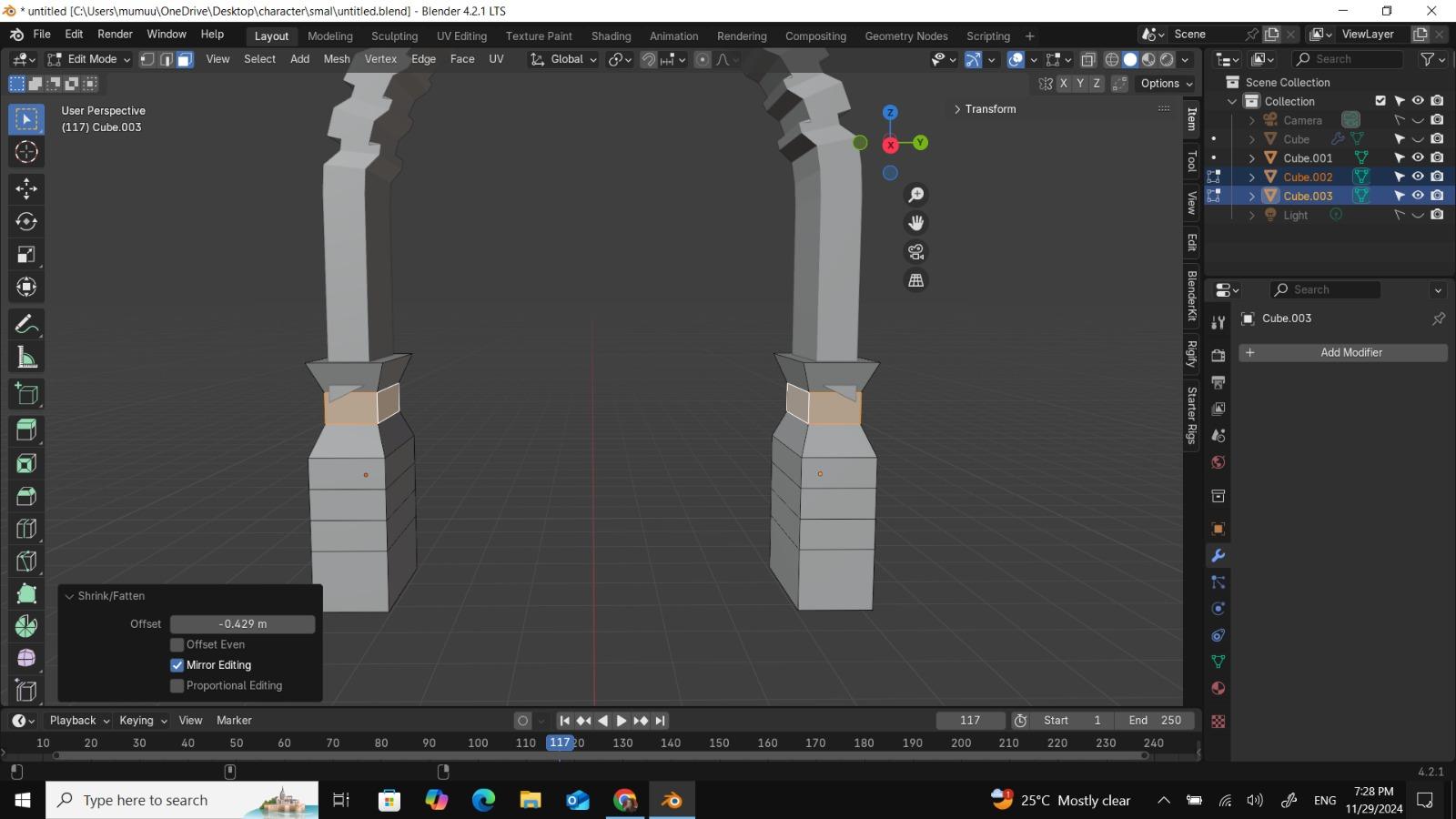Open the timeline Keying dropdown
Image resolution: width=1456 pixels, height=819 pixels.
143,721
